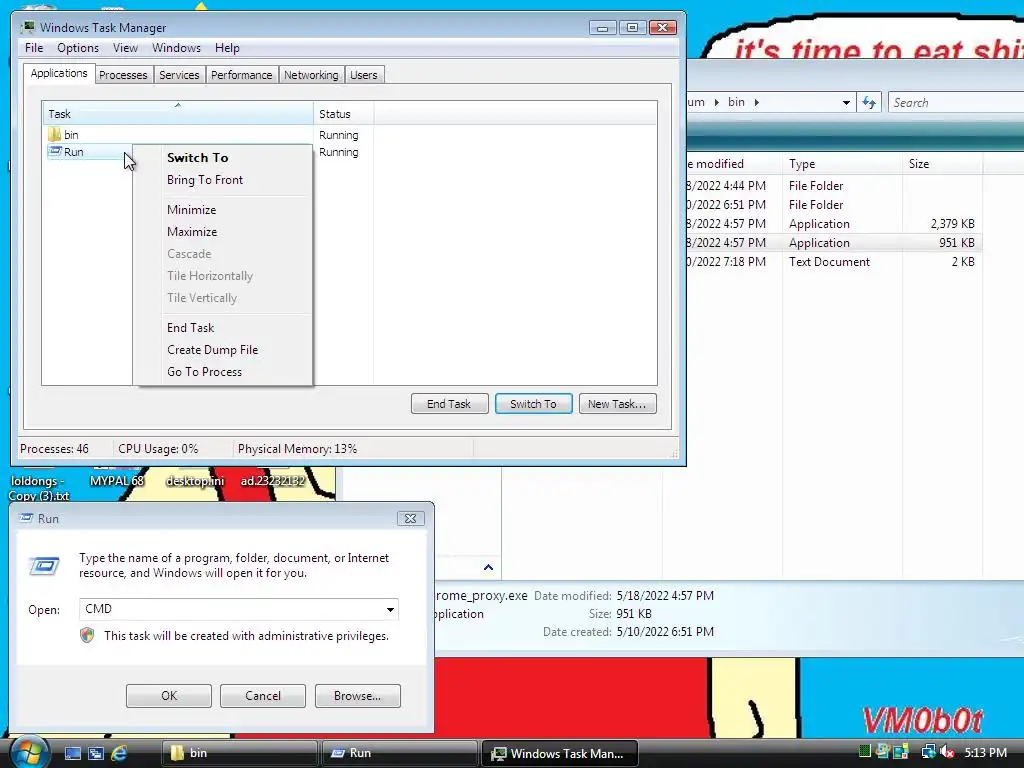This screenshot has width=1024, height=768.
Task: Switch to the Services tab
Action: (x=179, y=75)
